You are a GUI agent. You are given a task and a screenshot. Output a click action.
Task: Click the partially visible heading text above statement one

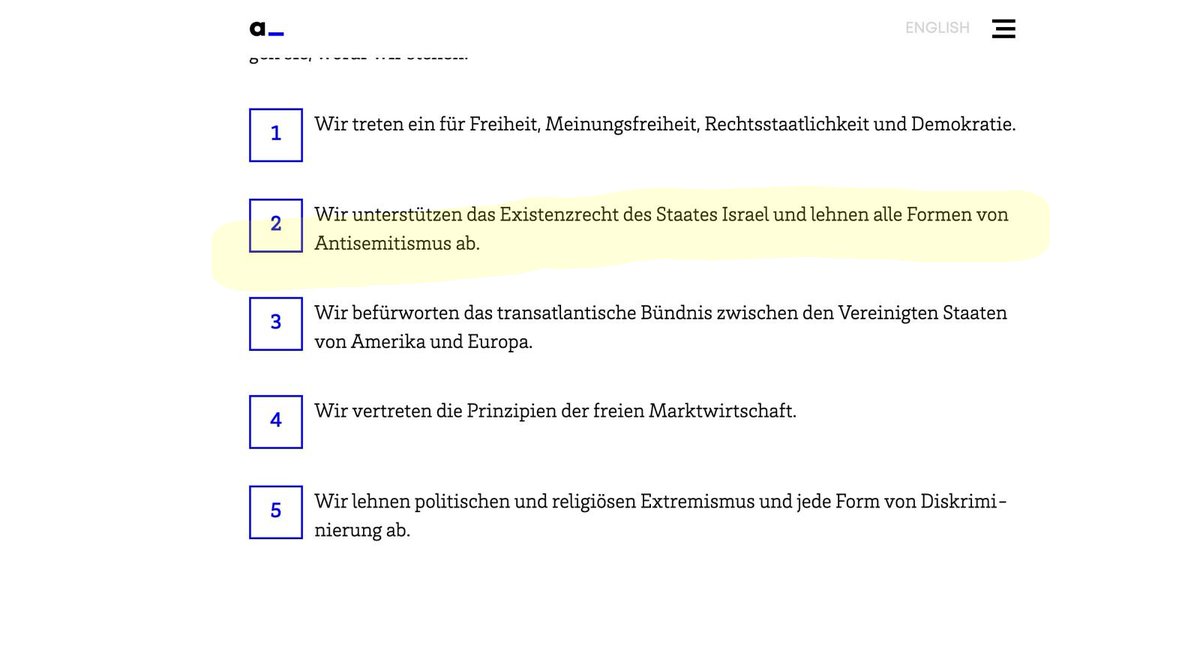click(x=360, y=52)
